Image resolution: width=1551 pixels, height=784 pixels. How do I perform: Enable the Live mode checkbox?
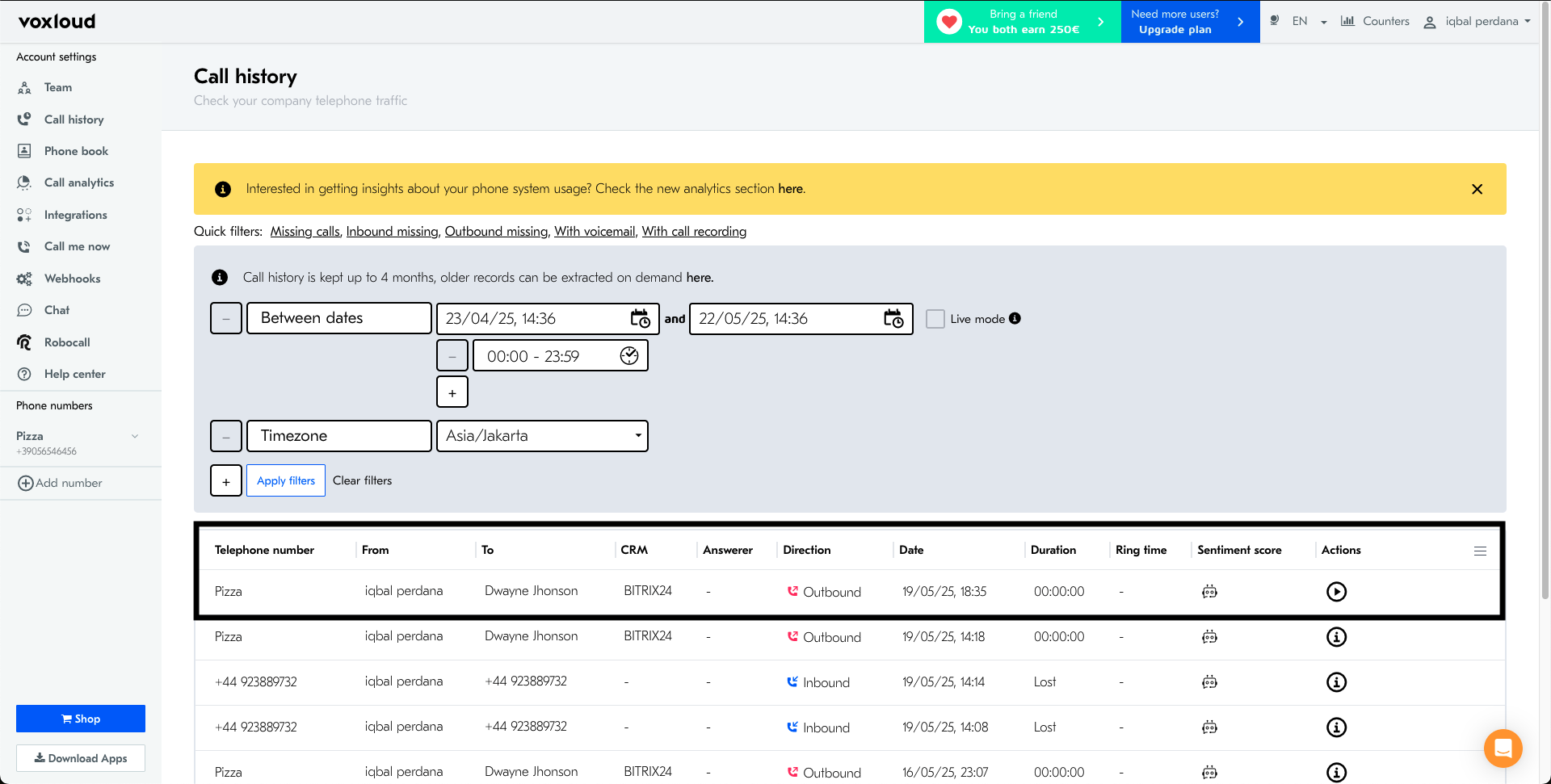(935, 319)
